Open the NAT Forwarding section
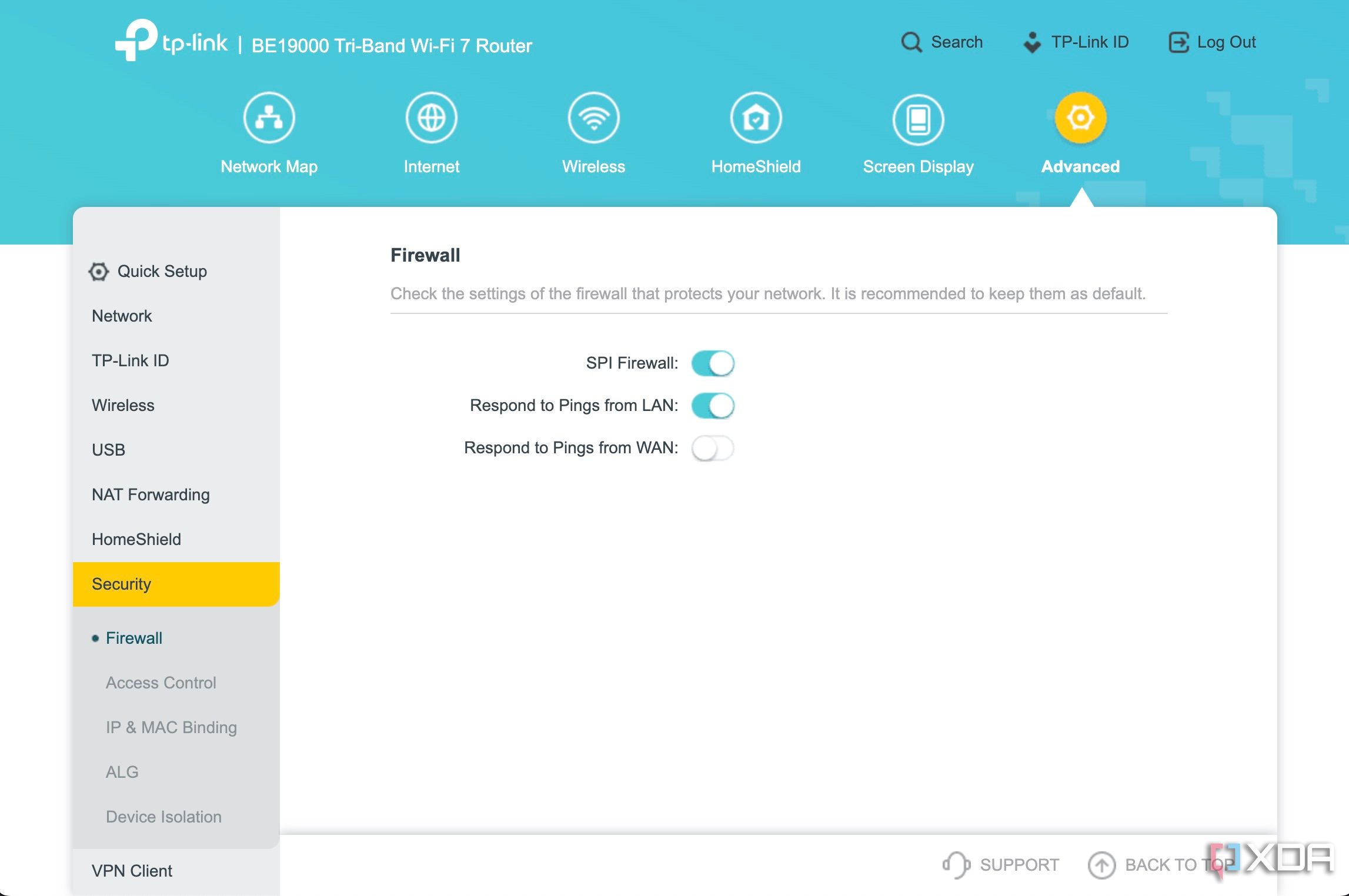The image size is (1349, 896). 150,494
